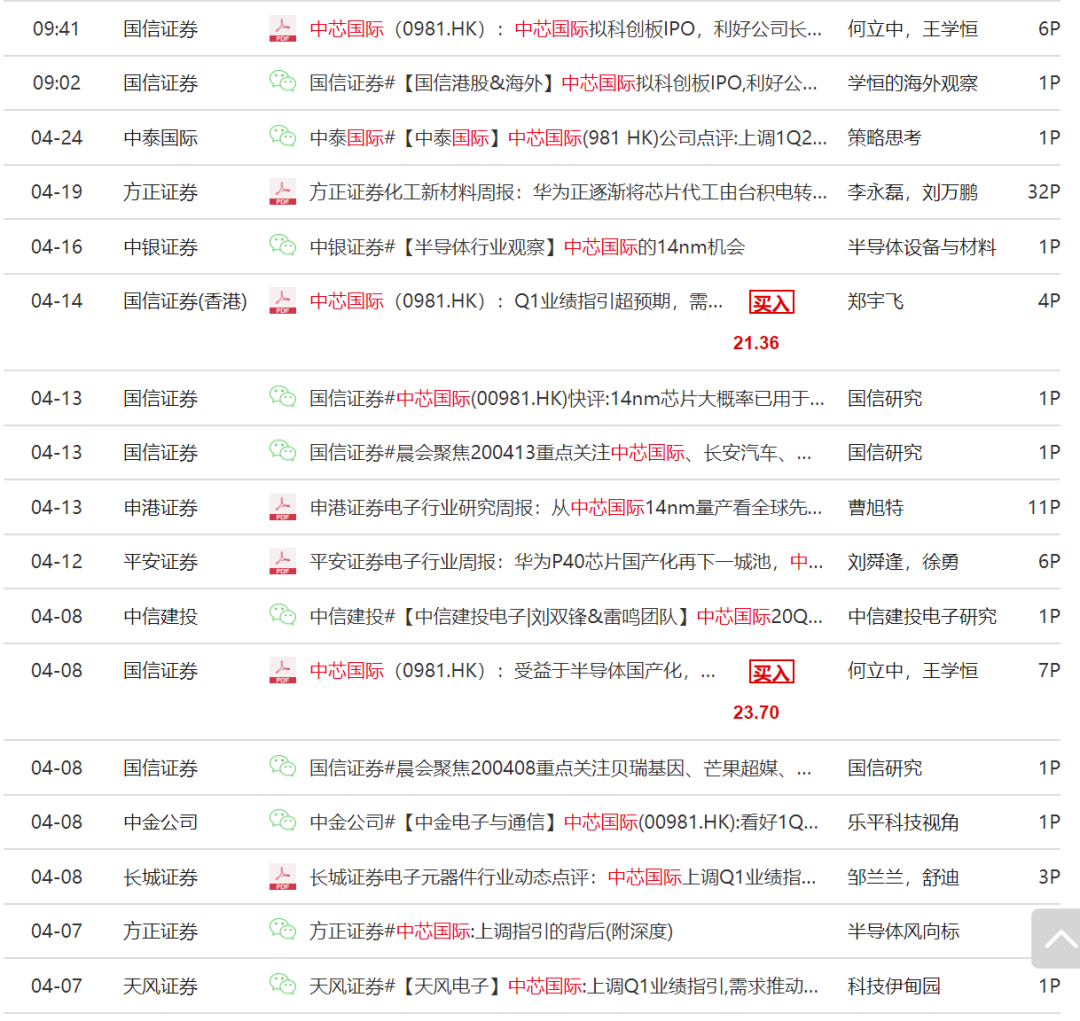
Task: Click author 郑宇飞
Action: click(x=875, y=301)
